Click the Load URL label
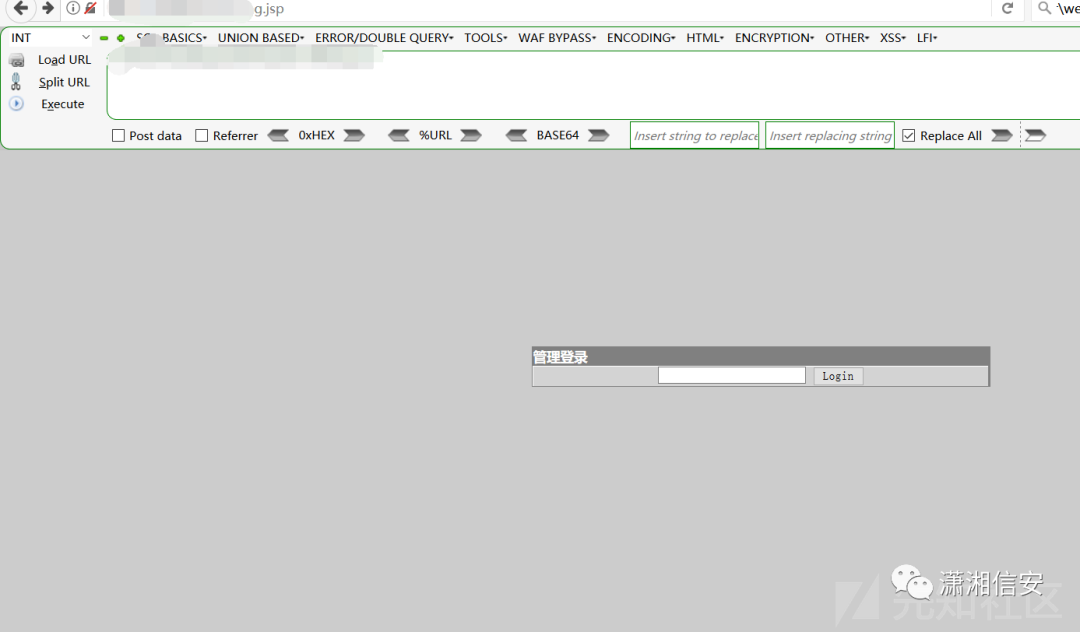 click(65, 60)
